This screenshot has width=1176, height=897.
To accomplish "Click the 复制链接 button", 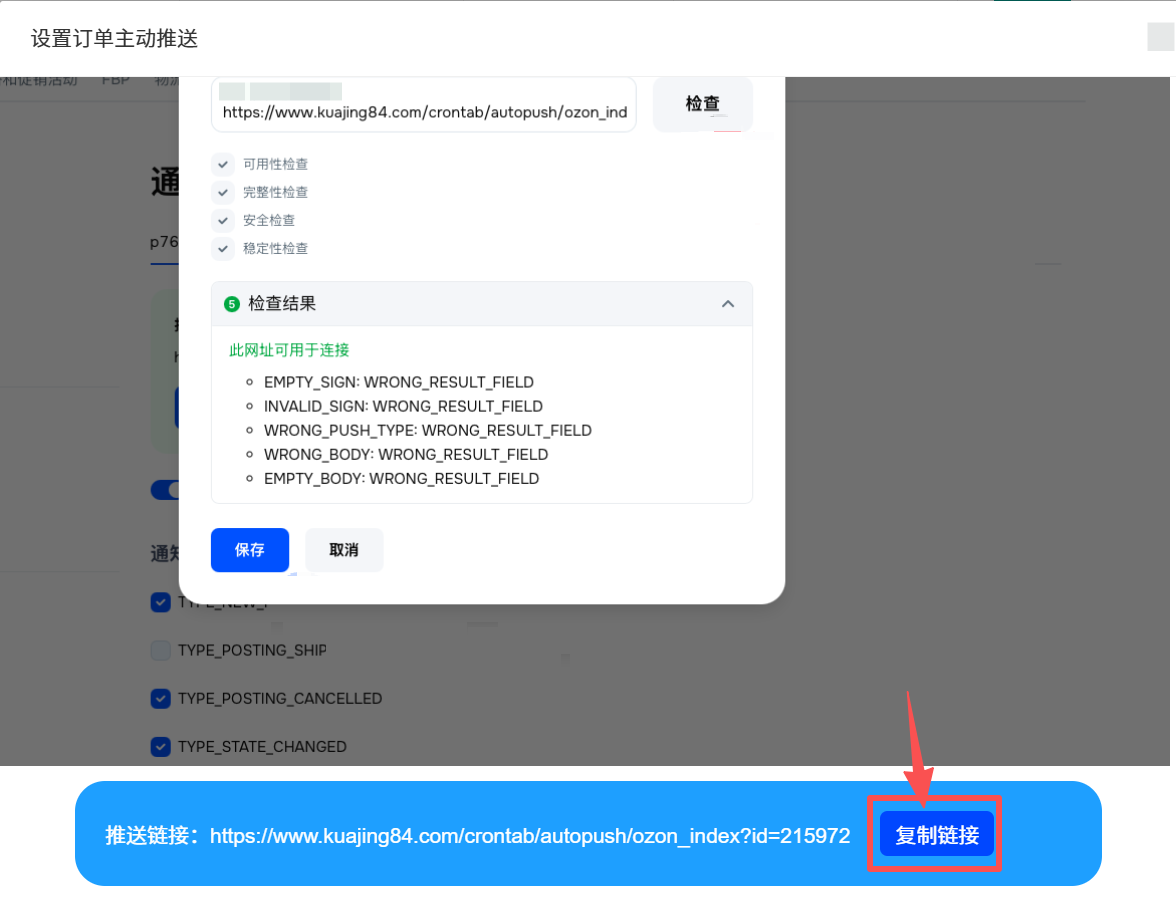I will 936,834.
